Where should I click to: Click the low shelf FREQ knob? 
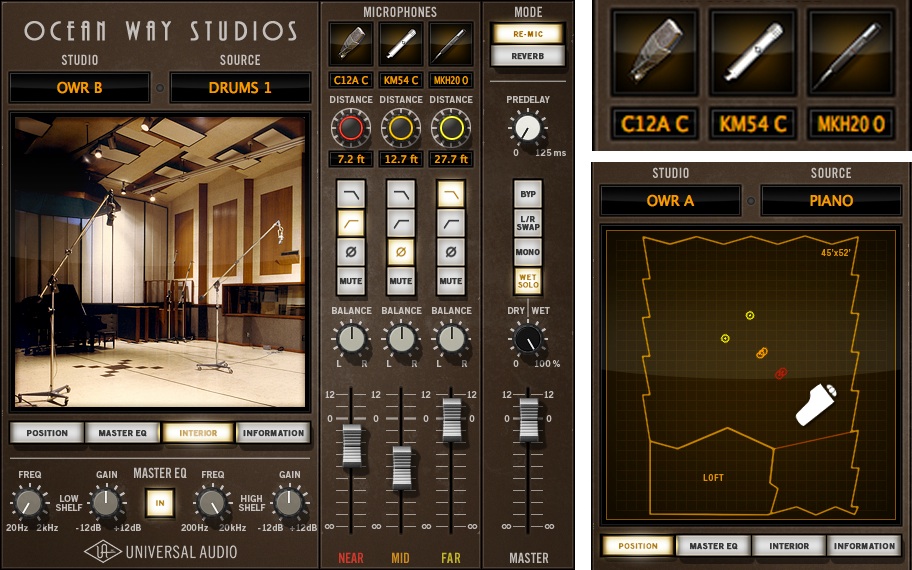(x=28, y=503)
